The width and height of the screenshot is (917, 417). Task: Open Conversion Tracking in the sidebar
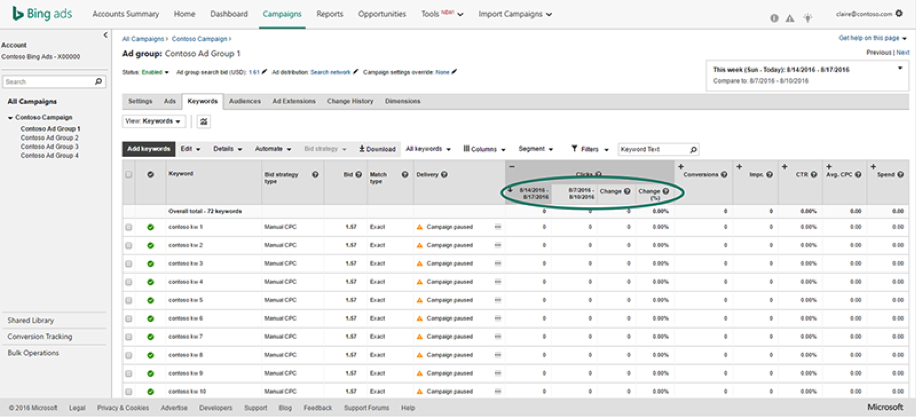(40, 337)
